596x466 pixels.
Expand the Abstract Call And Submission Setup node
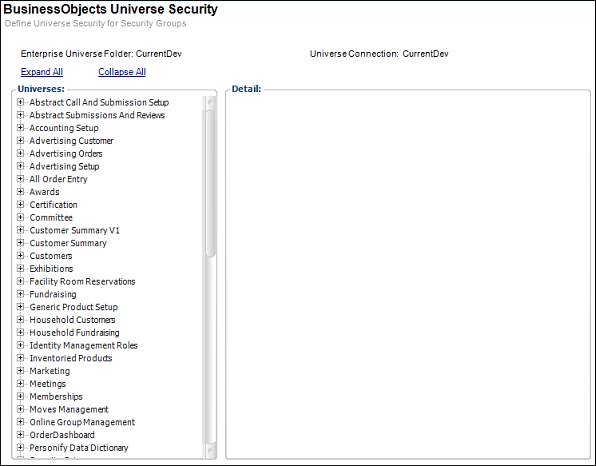click(21, 102)
